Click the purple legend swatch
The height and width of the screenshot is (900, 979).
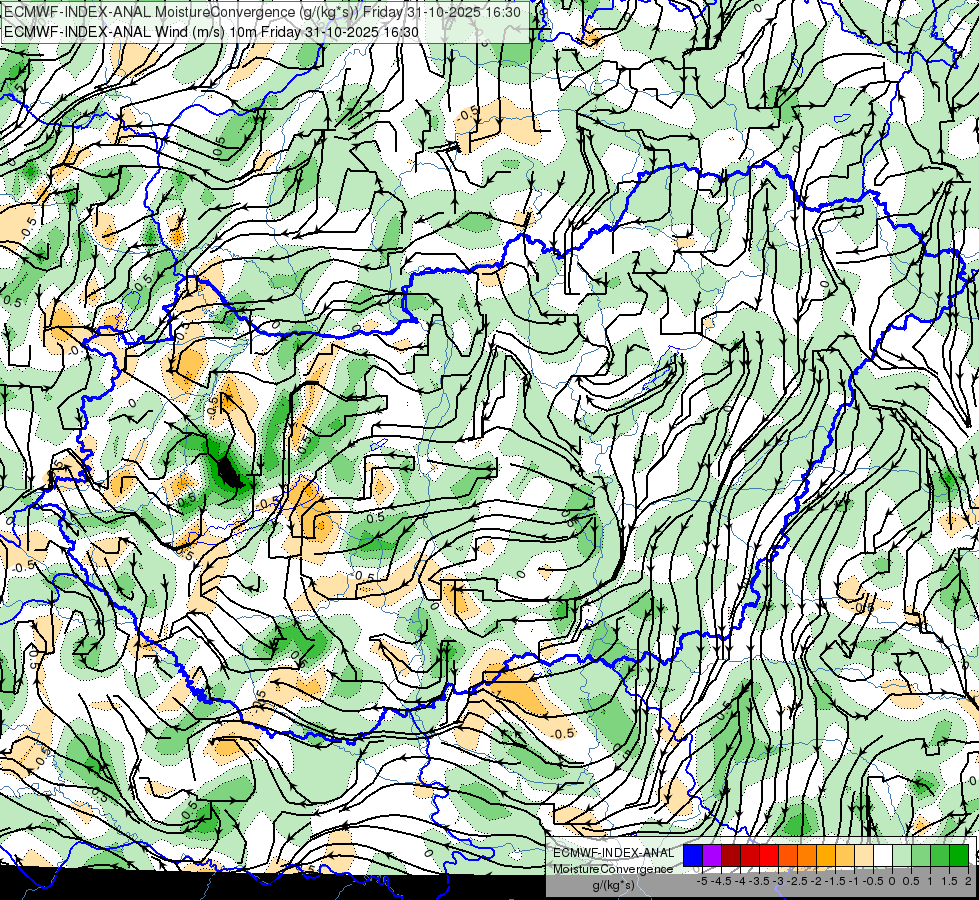pos(712,856)
